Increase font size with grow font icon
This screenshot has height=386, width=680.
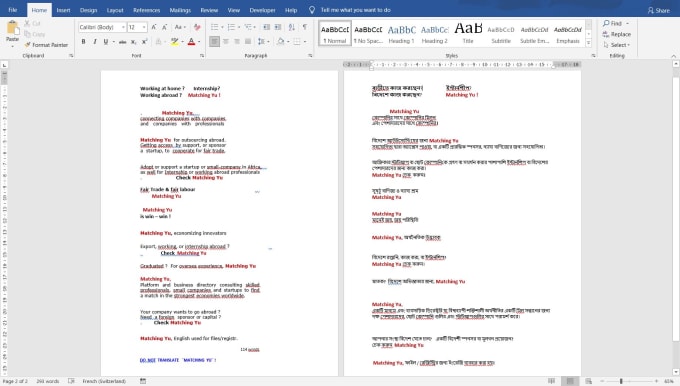point(154,27)
